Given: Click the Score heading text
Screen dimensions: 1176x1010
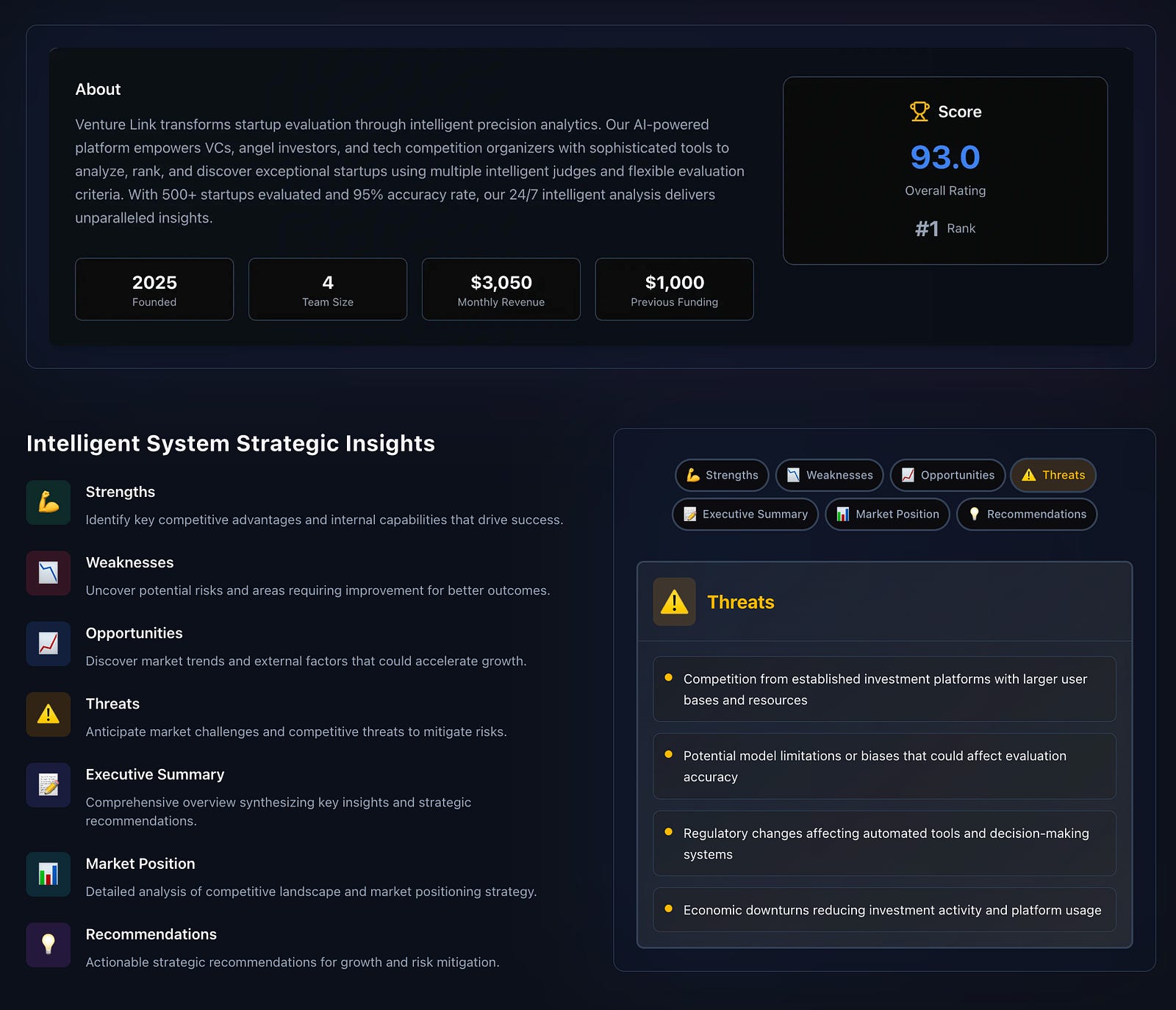Looking at the screenshot, I should (960, 112).
